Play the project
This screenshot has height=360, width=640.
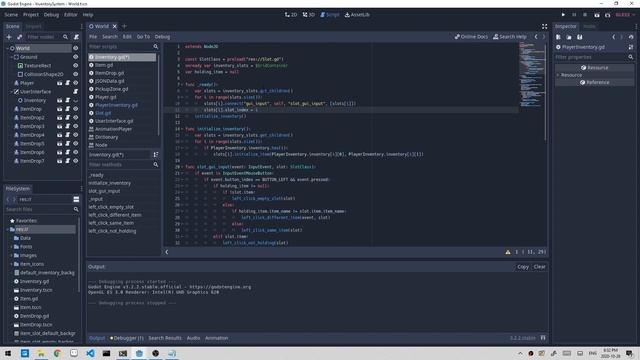point(563,15)
